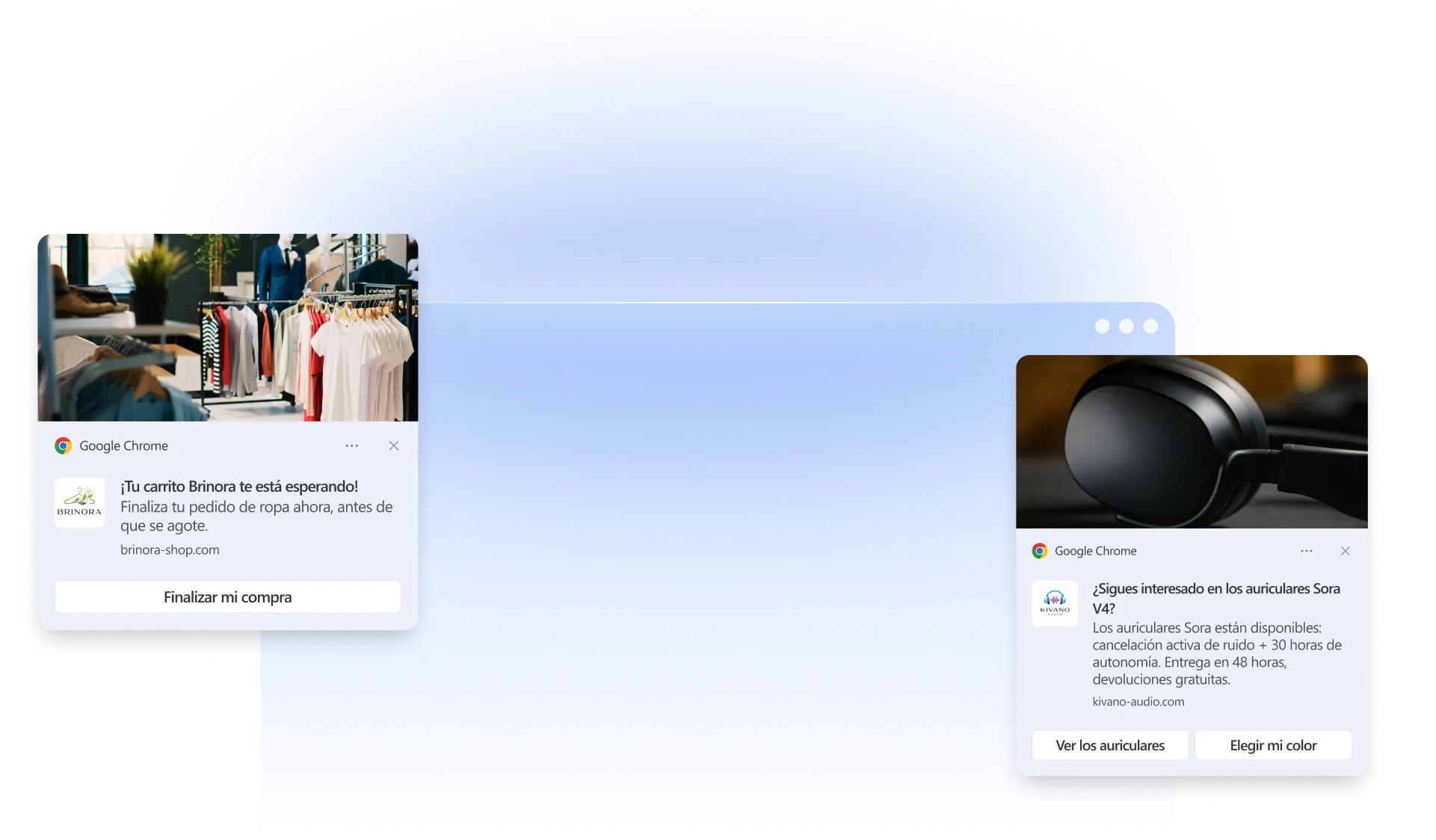Screen dimensions: 1436x840
Task: Click the last white window dot
Action: pos(1150,326)
